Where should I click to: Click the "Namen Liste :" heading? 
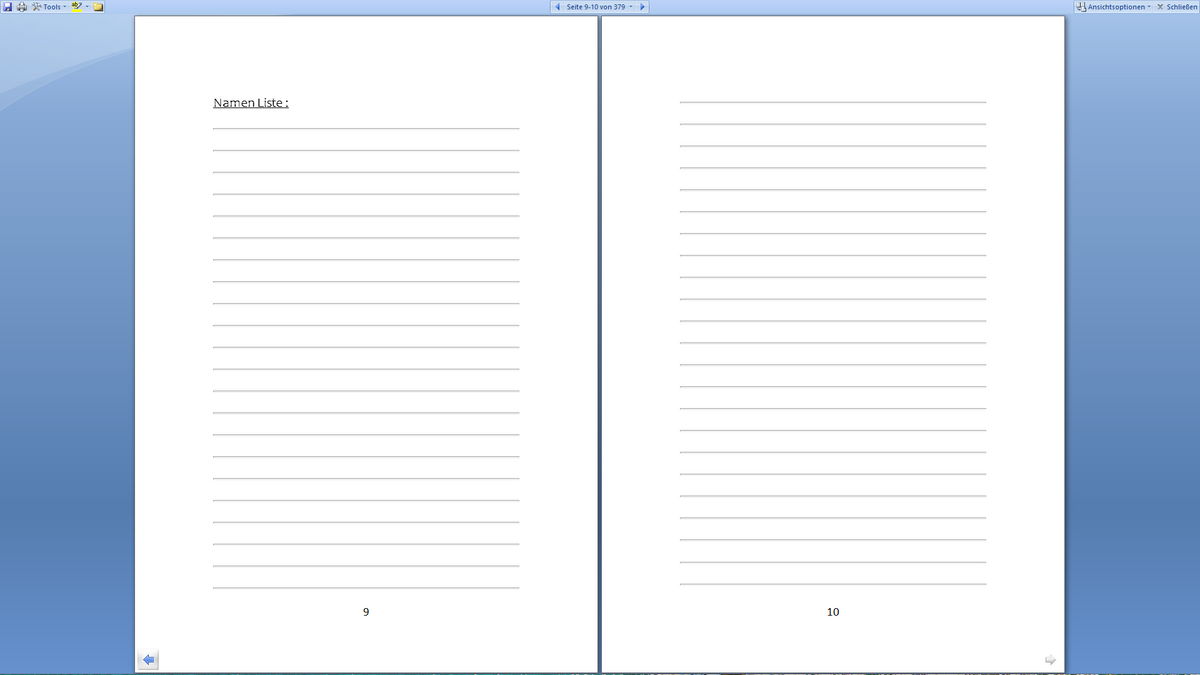[251, 103]
